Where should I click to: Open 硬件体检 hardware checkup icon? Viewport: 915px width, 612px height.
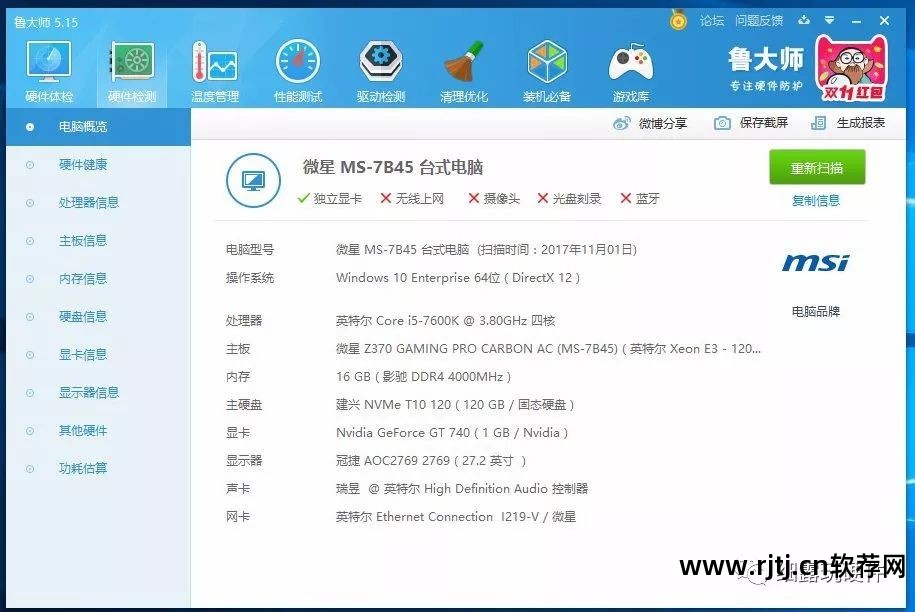[x=48, y=70]
